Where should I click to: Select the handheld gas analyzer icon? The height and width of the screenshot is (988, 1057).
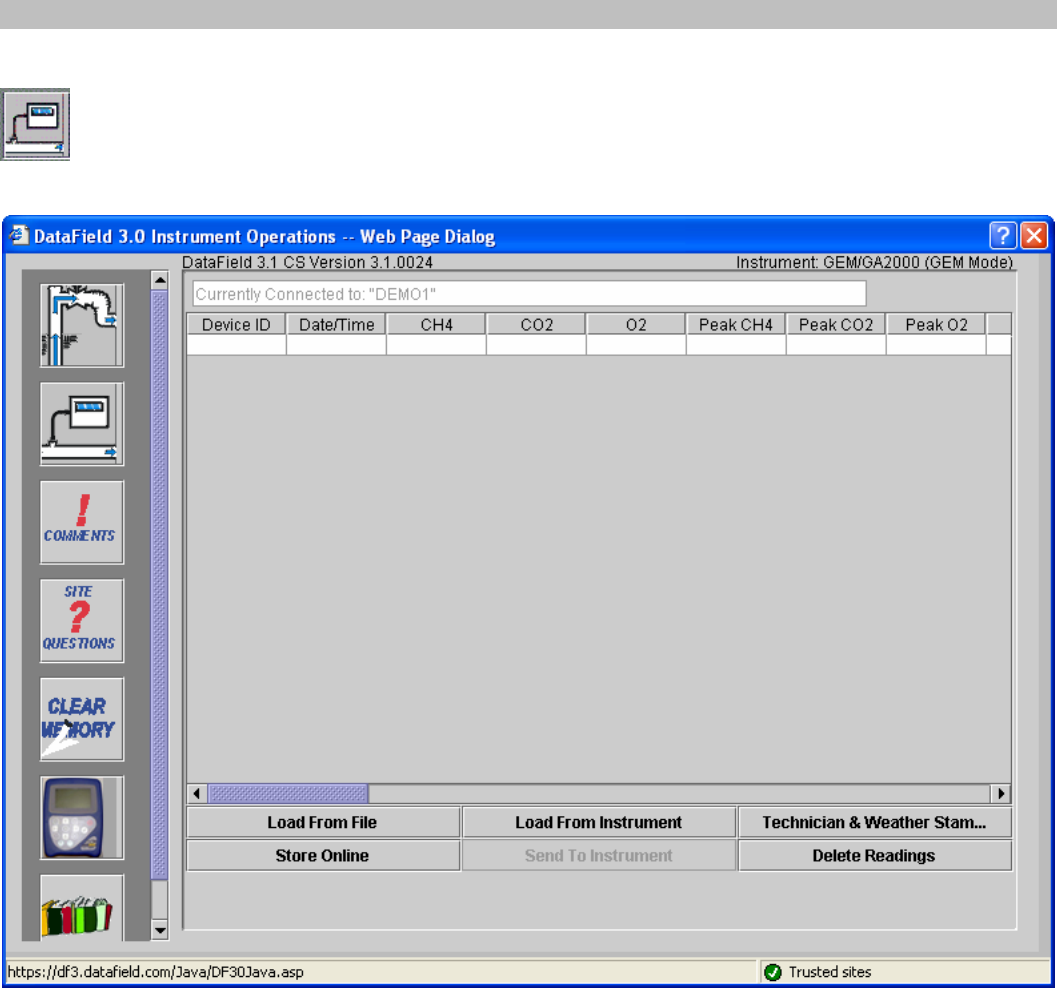[x=82, y=817]
